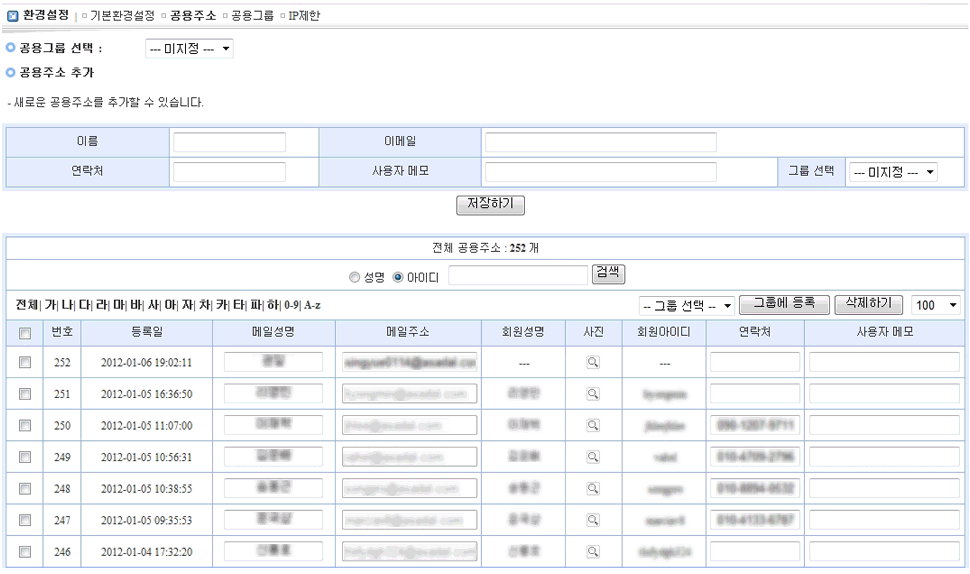Screen dimensions: 970x574
Task: Click the photo search icon in row 248
Action: [592, 488]
